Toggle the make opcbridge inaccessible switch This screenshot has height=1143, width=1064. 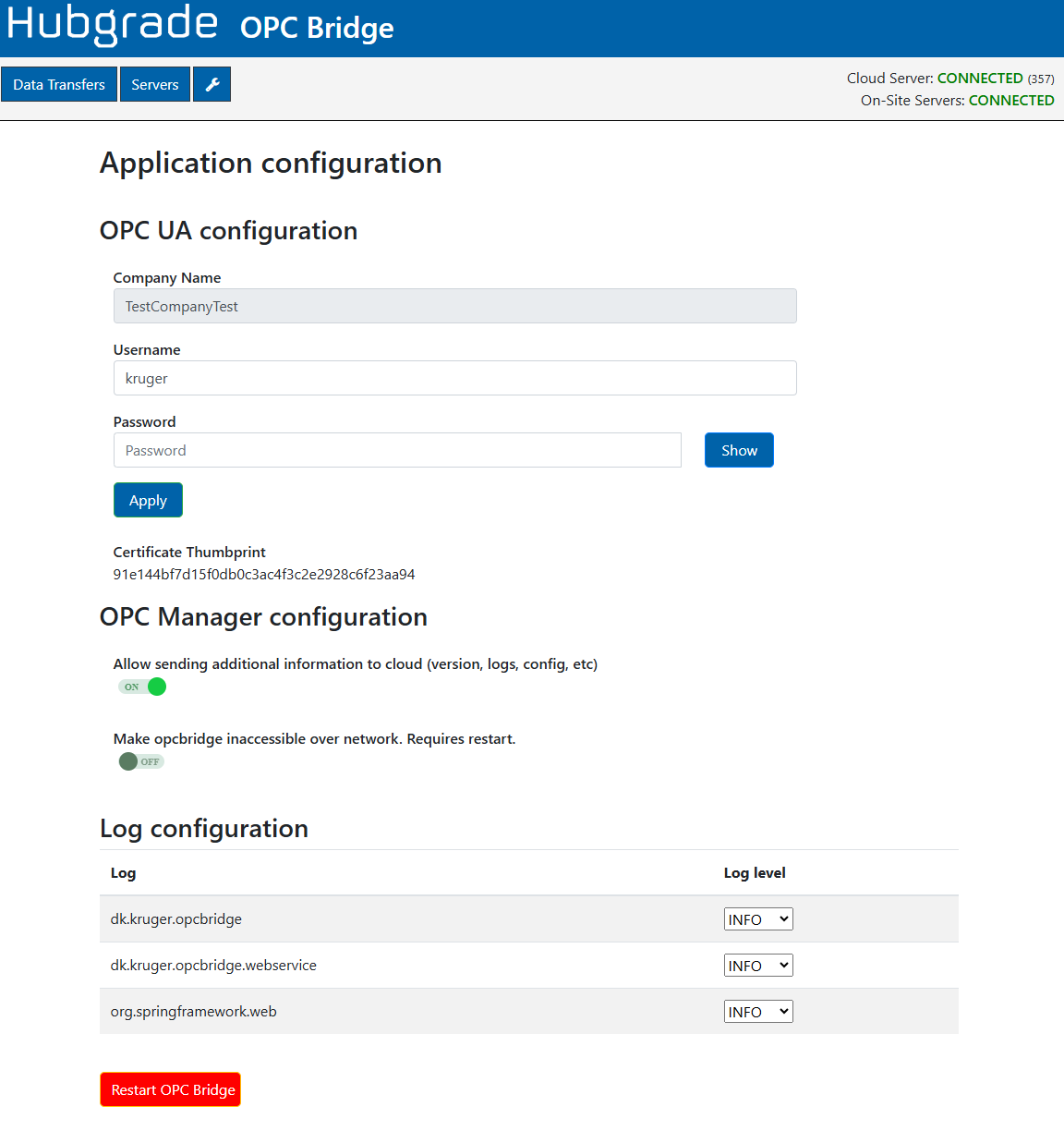coord(141,761)
